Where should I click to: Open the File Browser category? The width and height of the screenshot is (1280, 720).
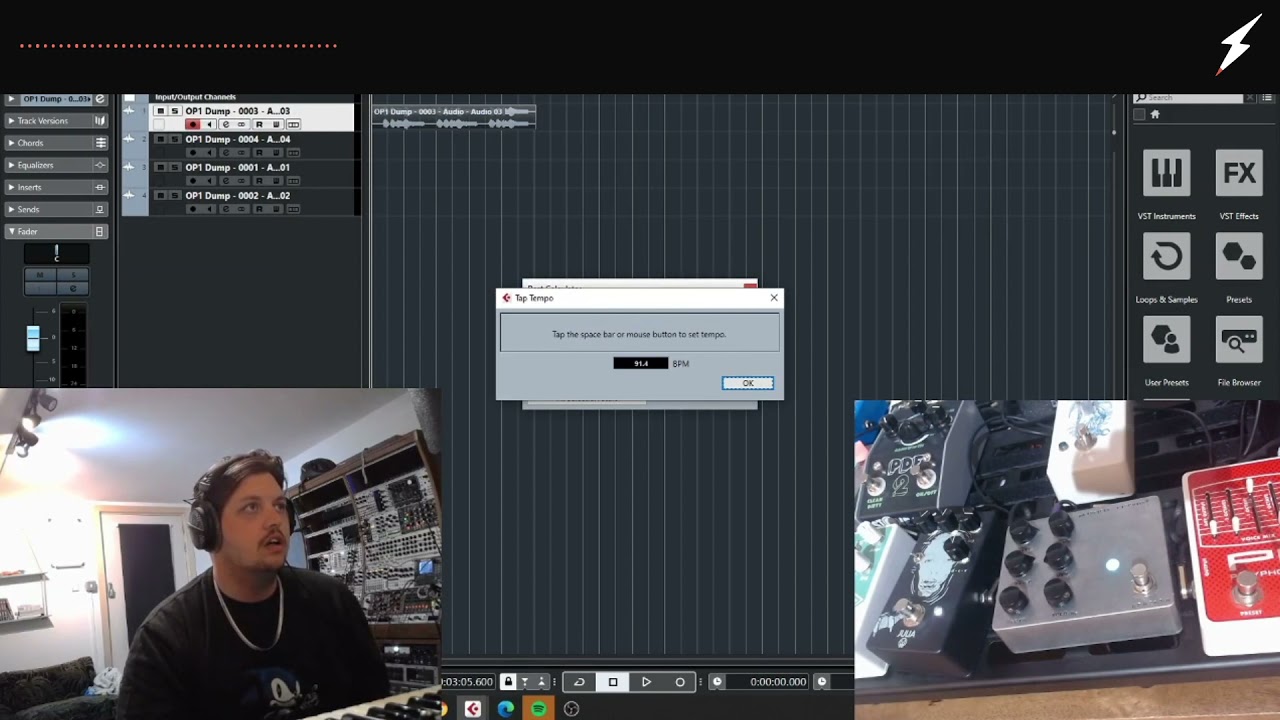pyautogui.click(x=1239, y=340)
